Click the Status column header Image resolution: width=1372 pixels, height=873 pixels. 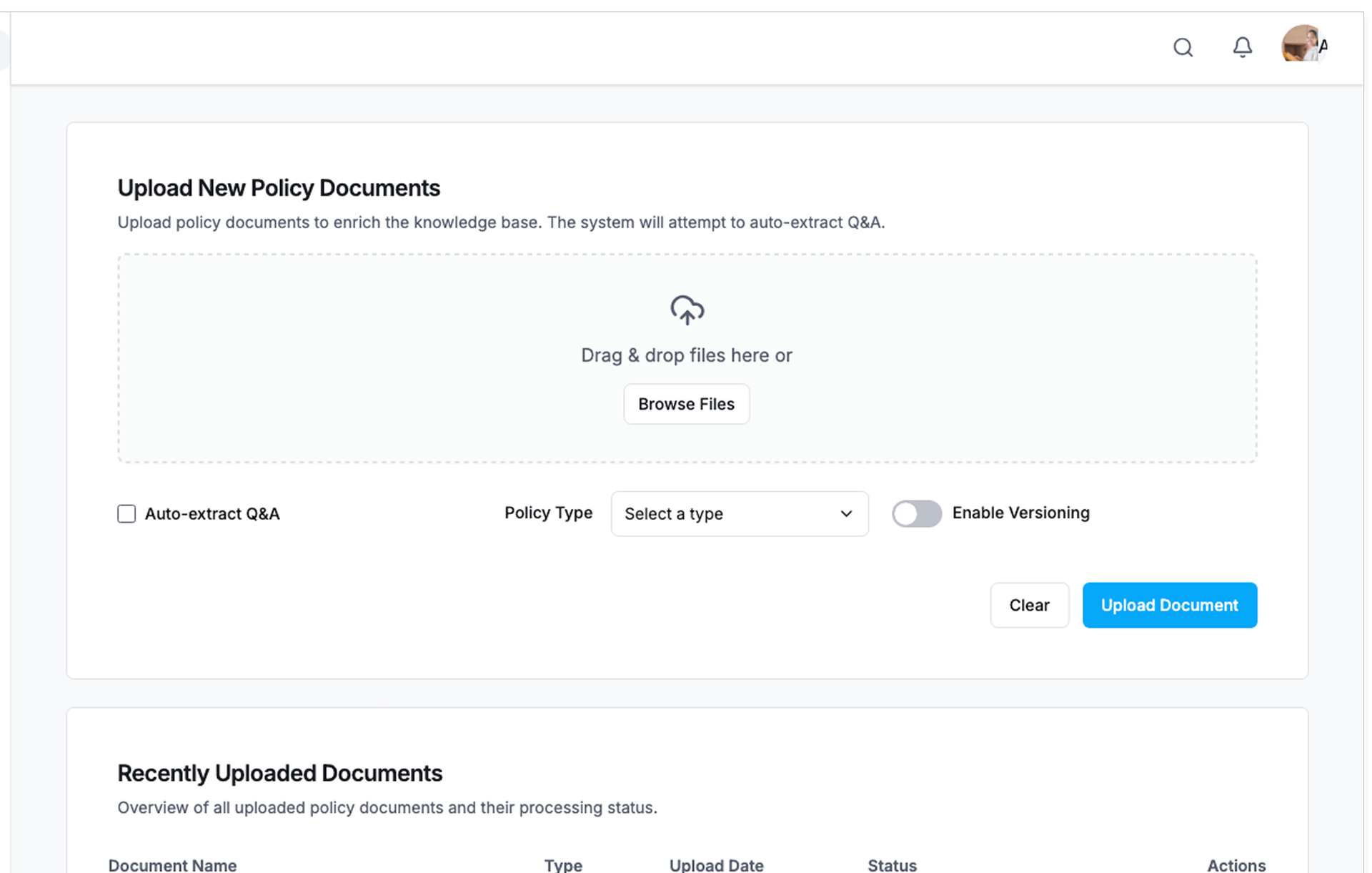(x=892, y=864)
